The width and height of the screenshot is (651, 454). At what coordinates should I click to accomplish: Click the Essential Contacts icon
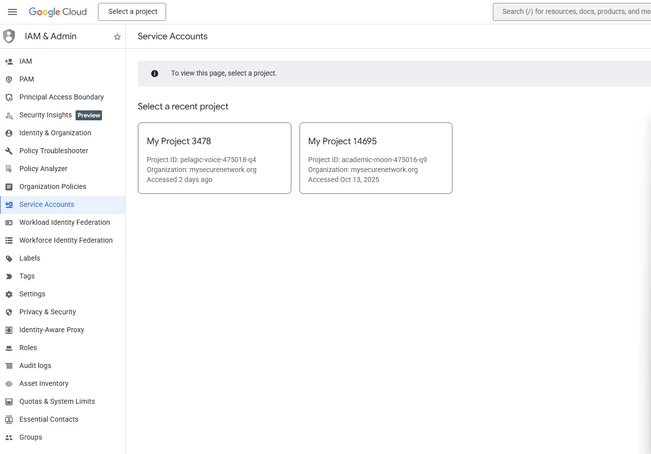[x=9, y=420]
